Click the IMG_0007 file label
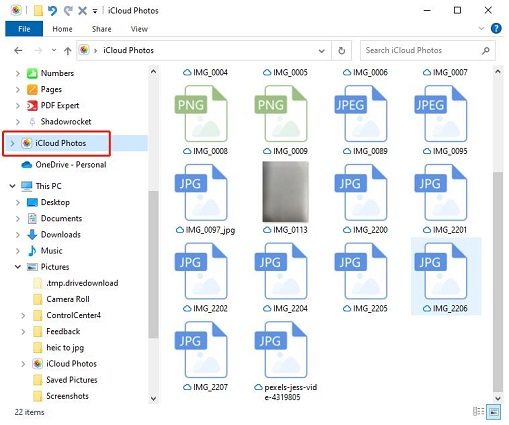Viewport: 509px width, 425px height. [450, 72]
